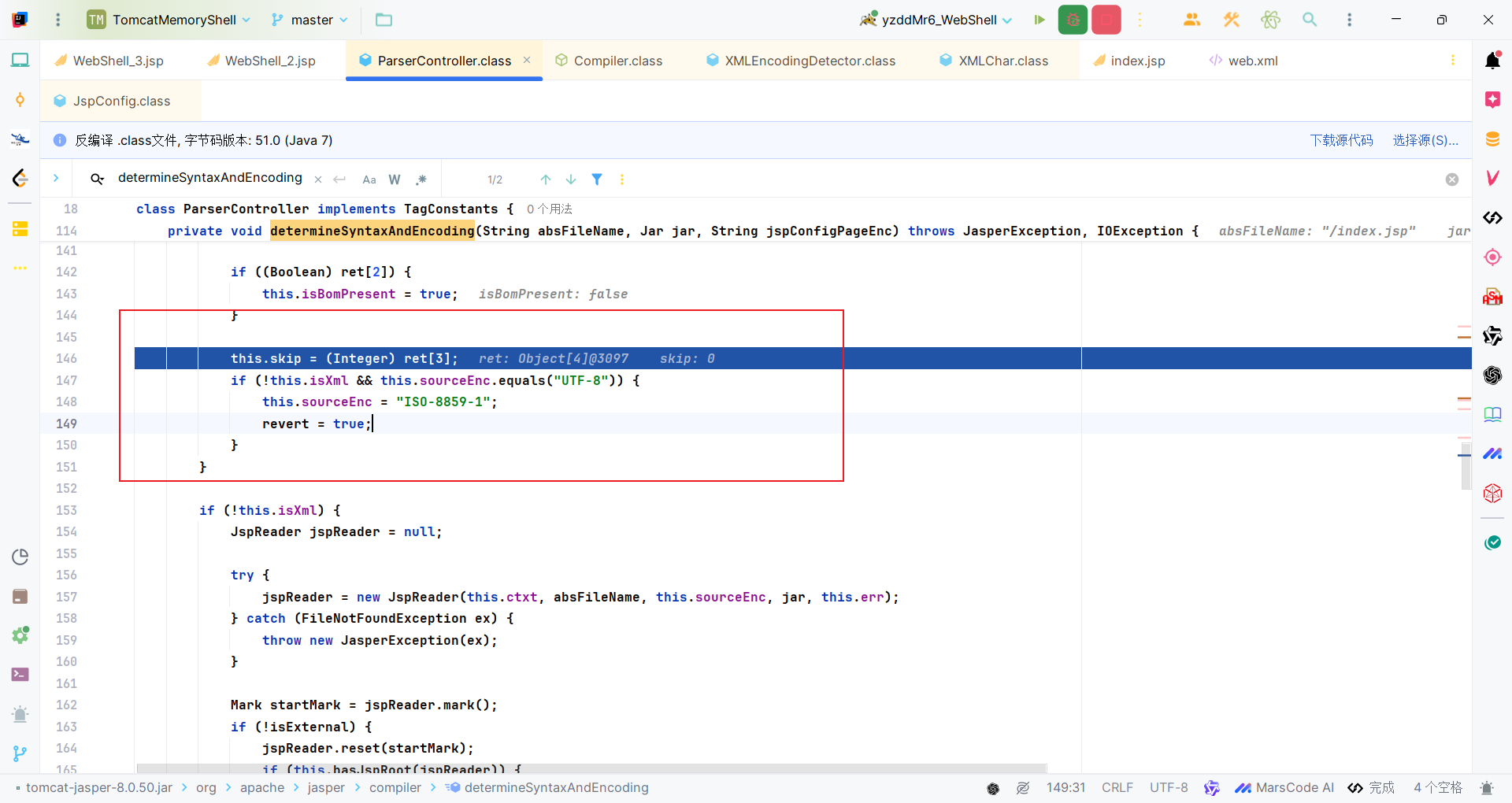
Task: Click the green Run arrow icon
Action: pos(1039,20)
